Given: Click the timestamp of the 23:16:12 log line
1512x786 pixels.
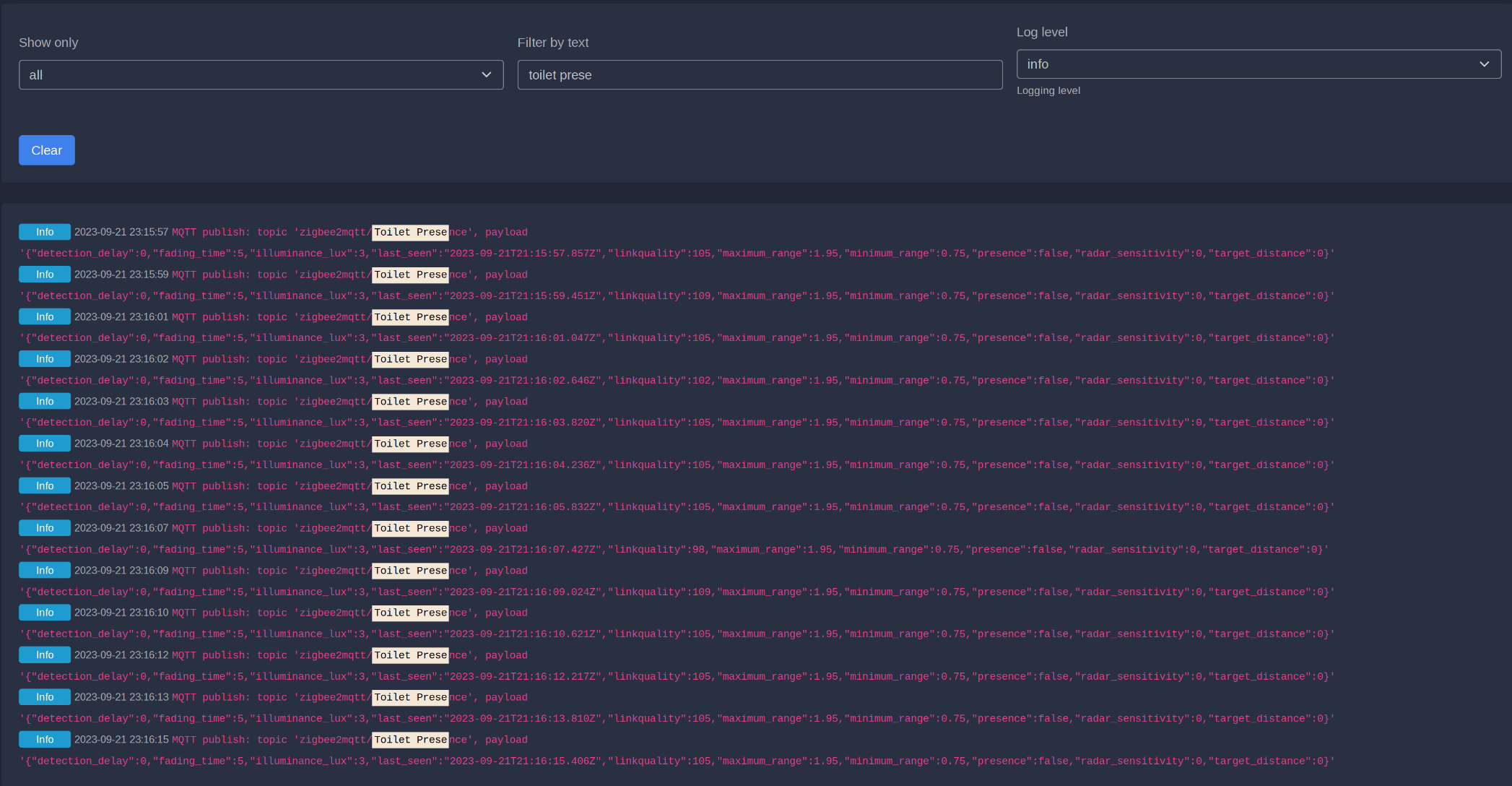Looking at the screenshot, I should tap(121, 655).
